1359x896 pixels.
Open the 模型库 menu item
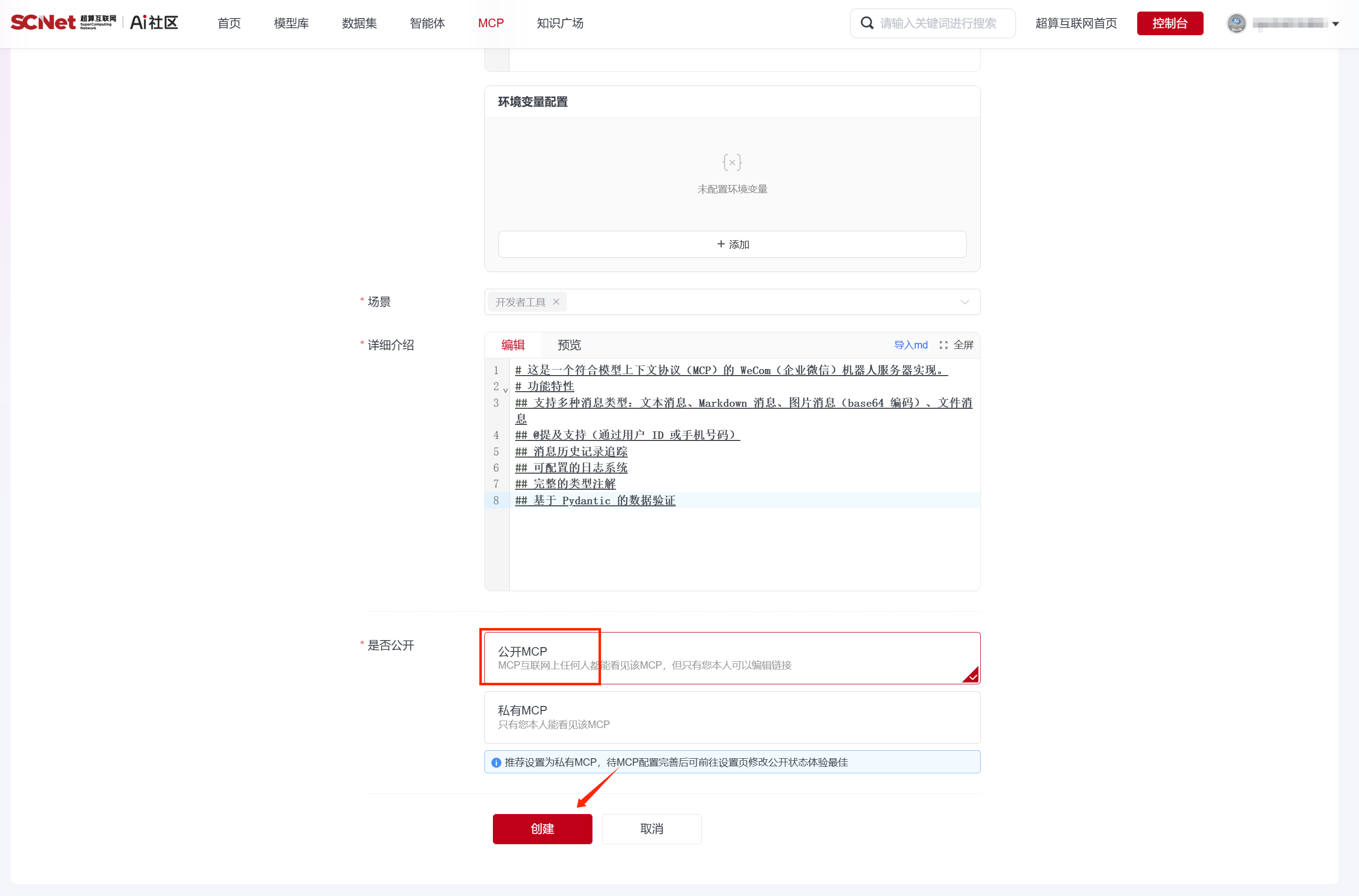point(291,24)
